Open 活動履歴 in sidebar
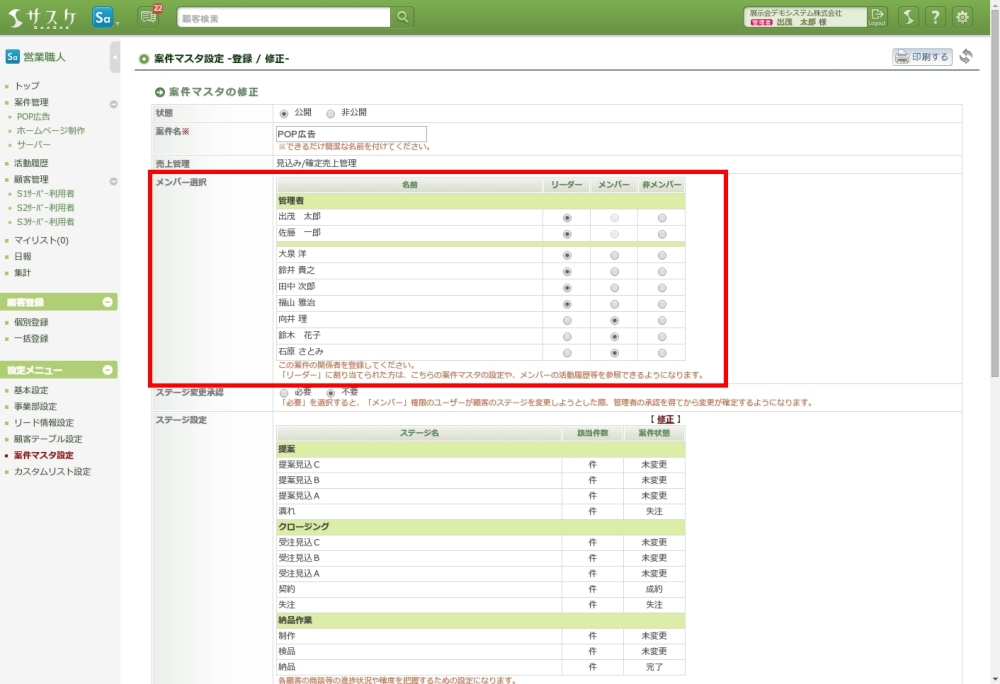The width and height of the screenshot is (1000, 684). [31, 163]
